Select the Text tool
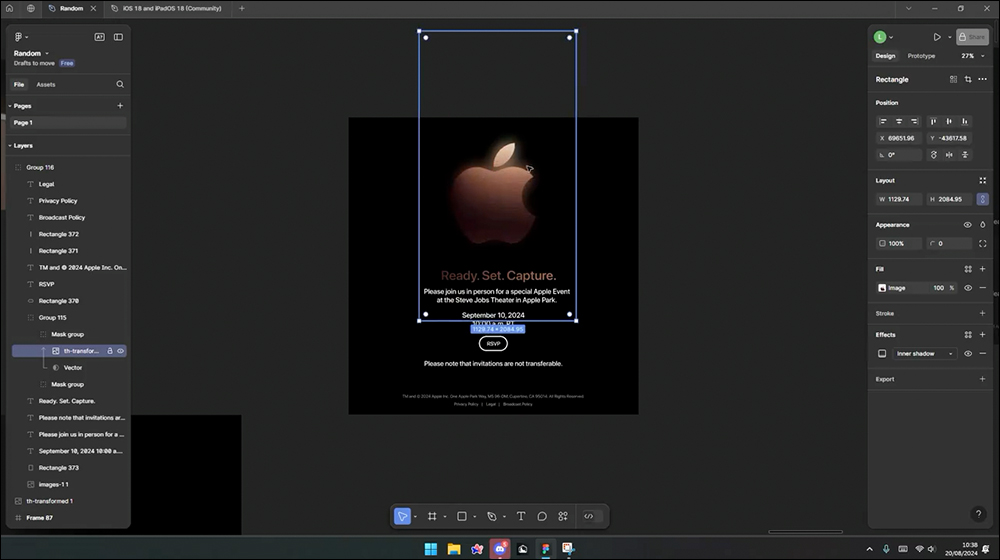Viewport: 1000px width, 560px height. (x=521, y=516)
